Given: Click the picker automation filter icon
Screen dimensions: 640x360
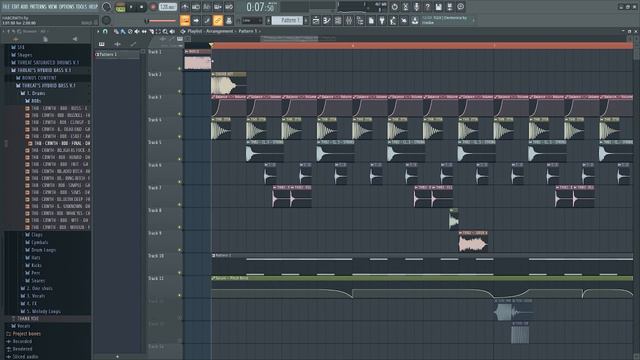Looking at the screenshot, I should click(133, 44).
